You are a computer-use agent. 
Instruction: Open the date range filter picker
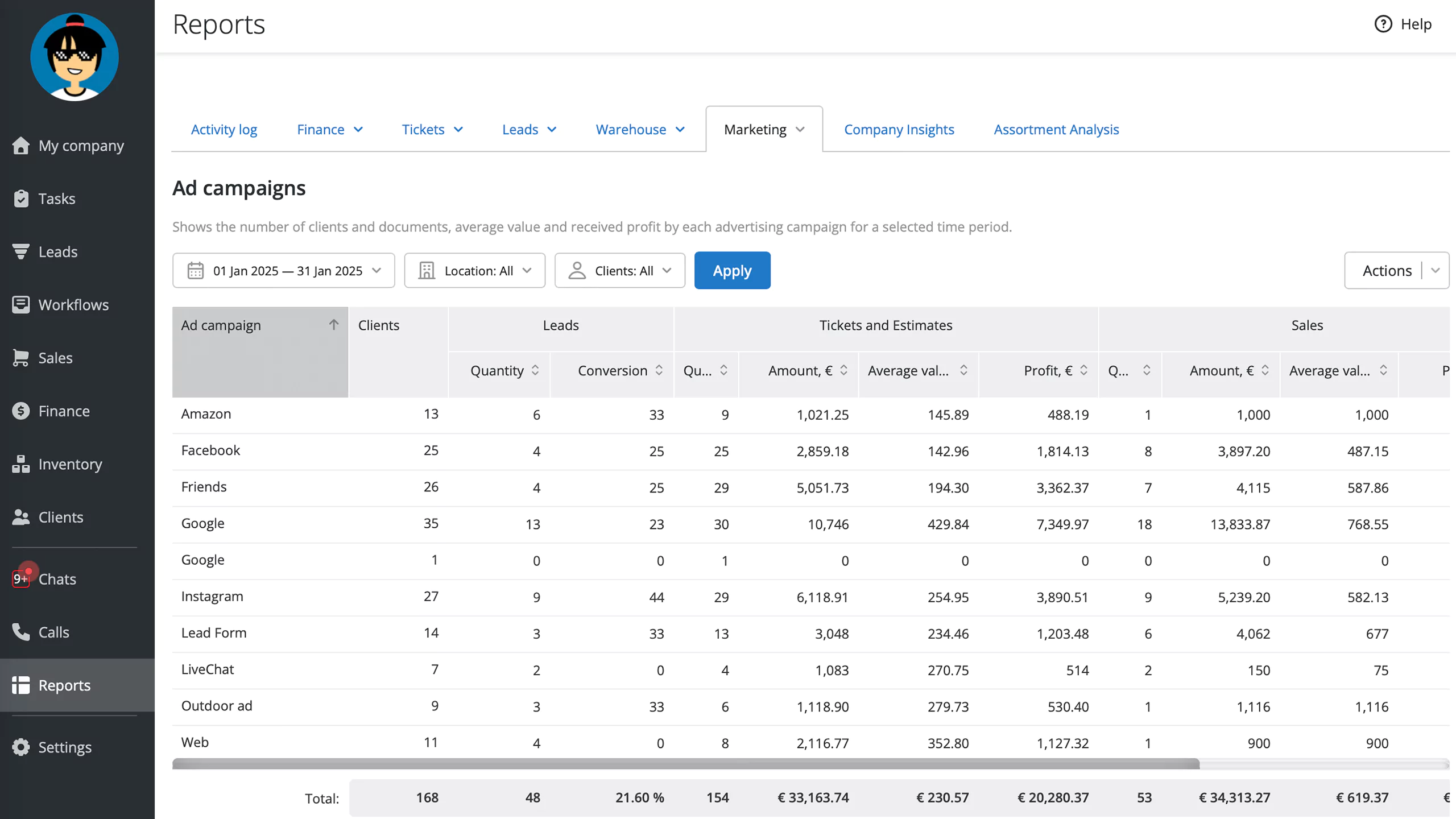284,270
